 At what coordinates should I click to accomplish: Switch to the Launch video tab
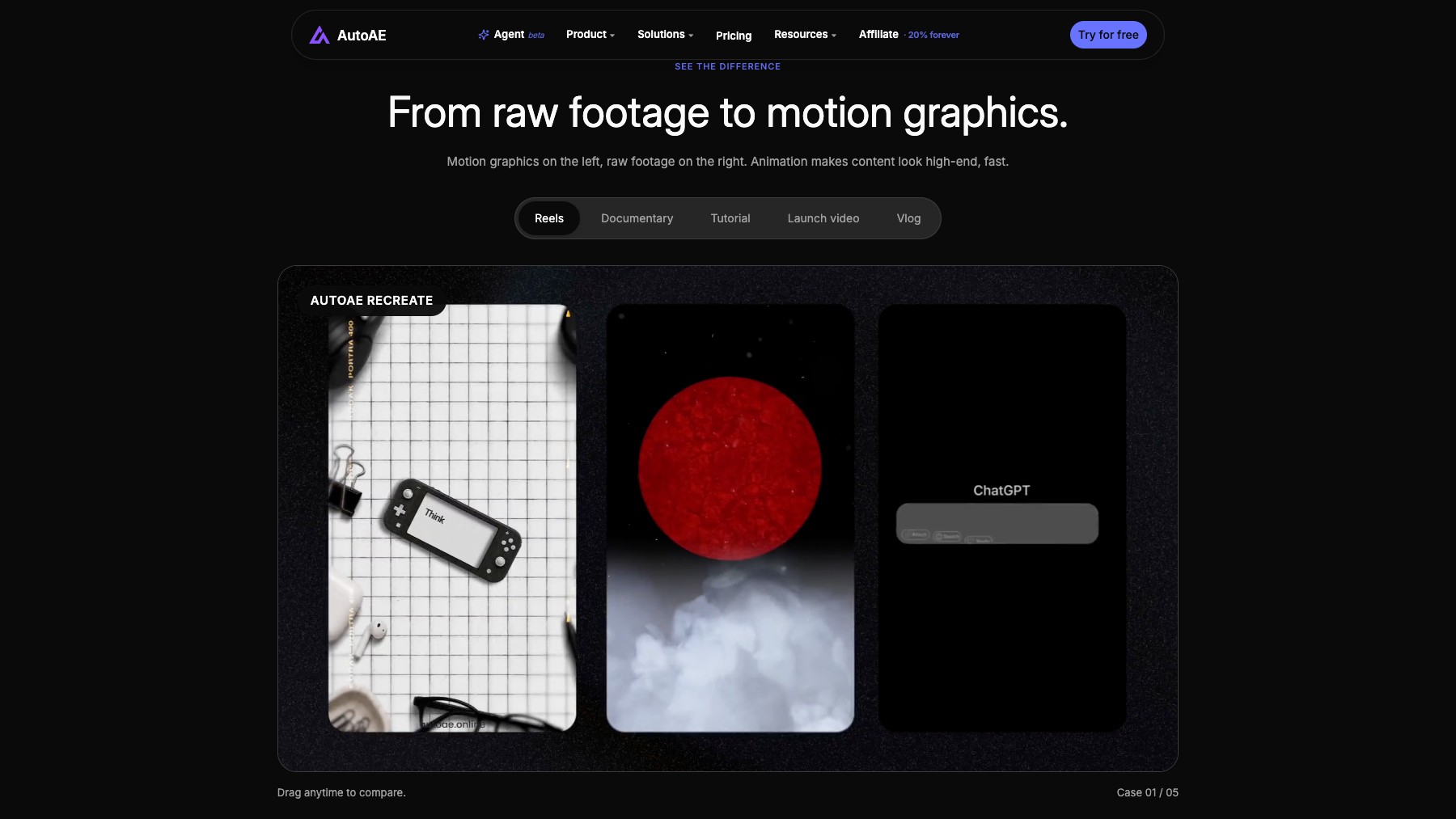point(823,218)
